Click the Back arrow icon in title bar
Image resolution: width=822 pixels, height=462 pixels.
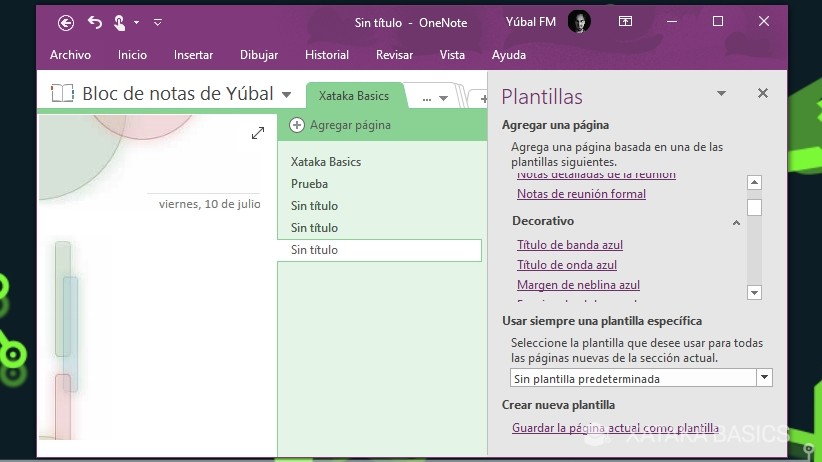click(66, 23)
